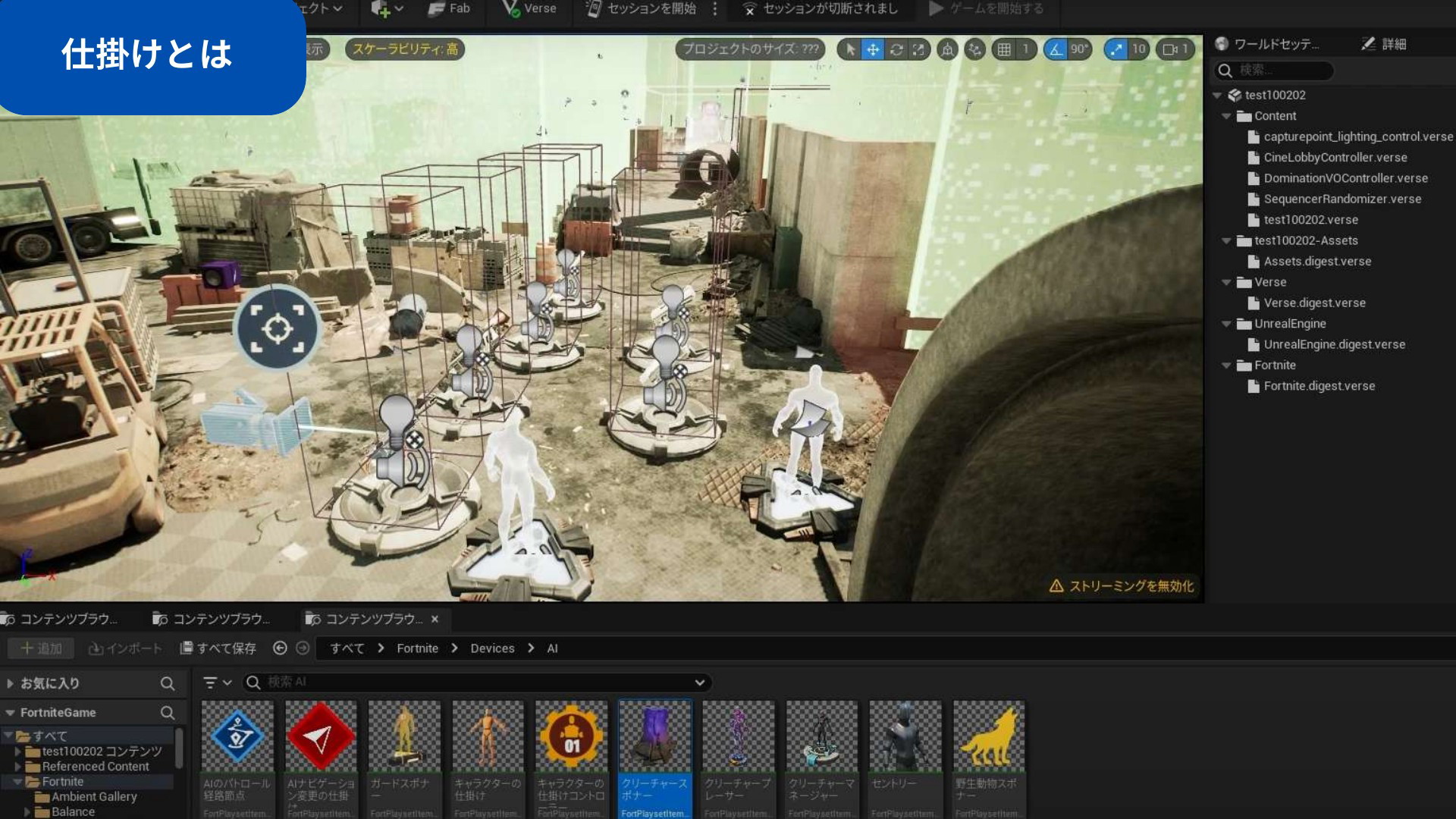Toggle rotation angle snapping

coord(1056,49)
